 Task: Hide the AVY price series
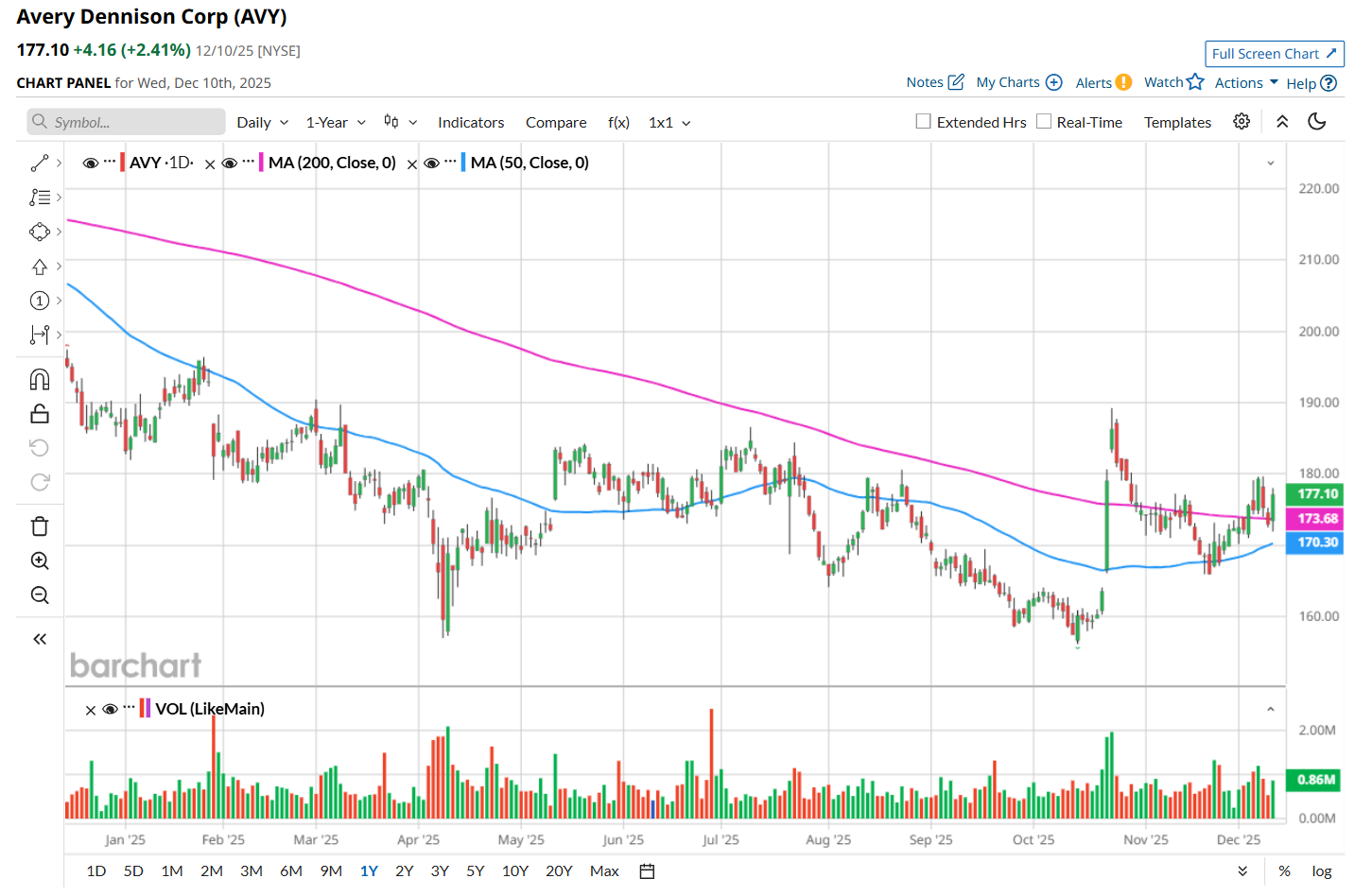[x=91, y=163]
